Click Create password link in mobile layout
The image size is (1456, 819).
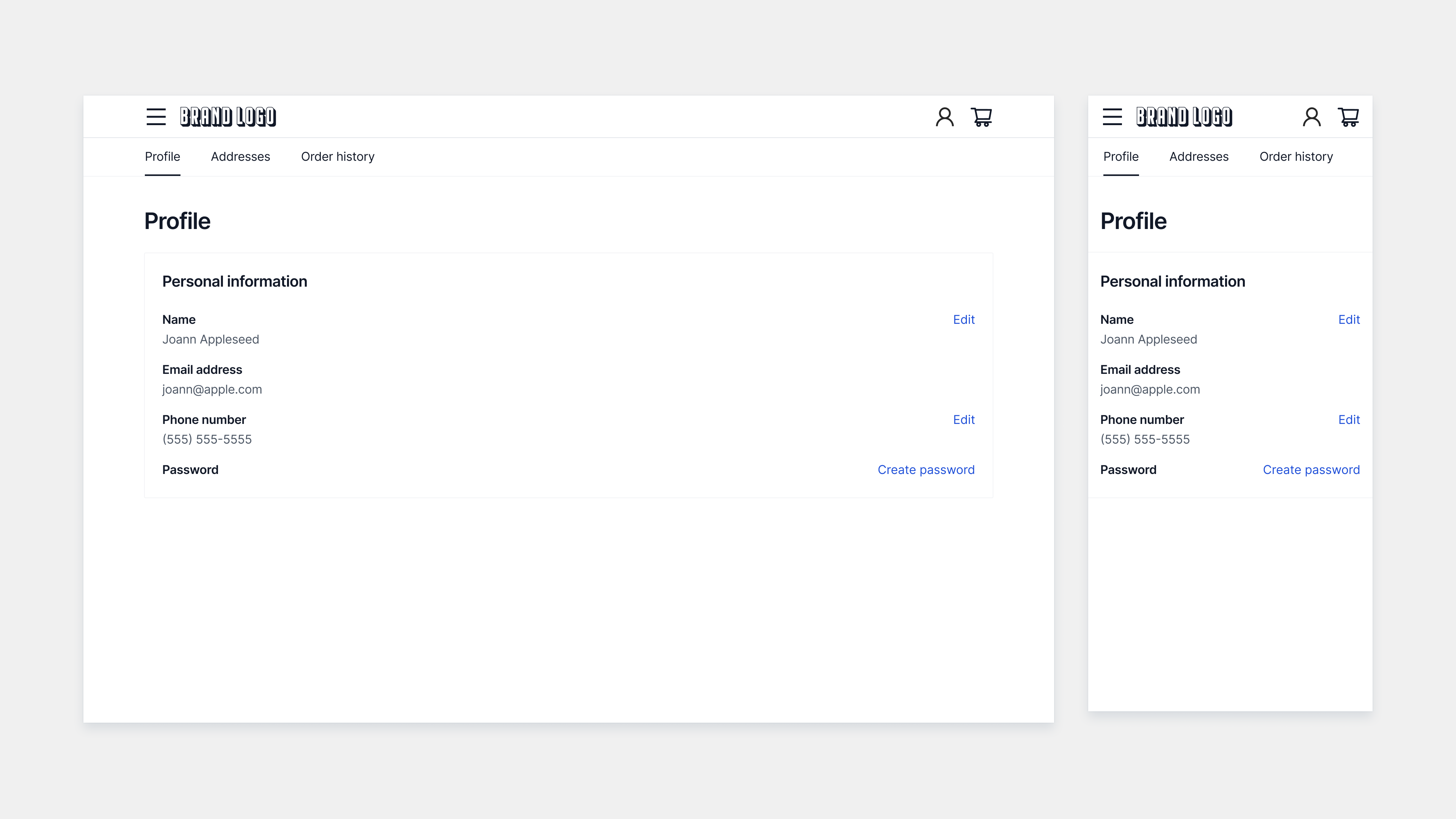[x=1311, y=470]
